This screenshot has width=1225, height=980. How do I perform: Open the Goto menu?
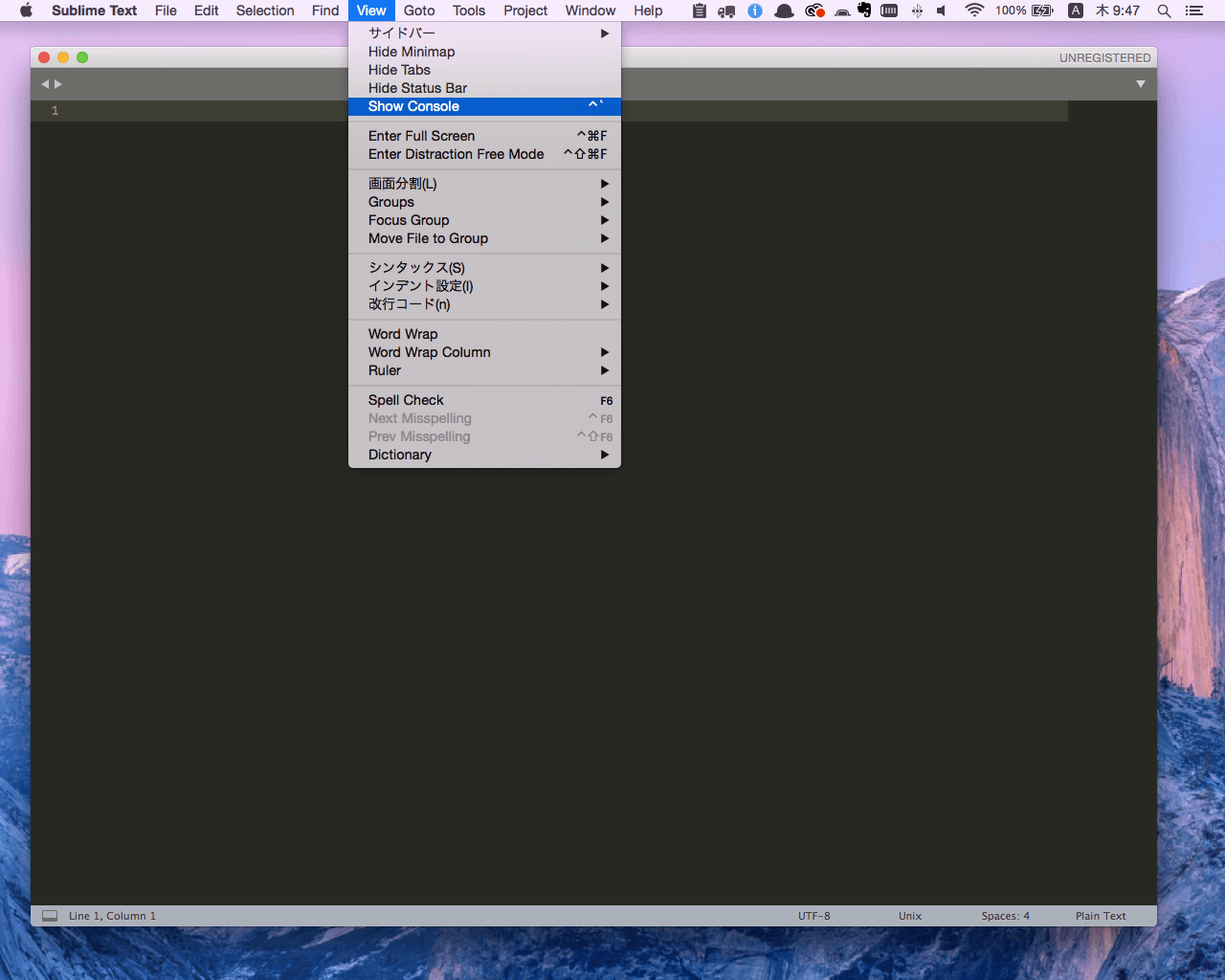(x=419, y=11)
